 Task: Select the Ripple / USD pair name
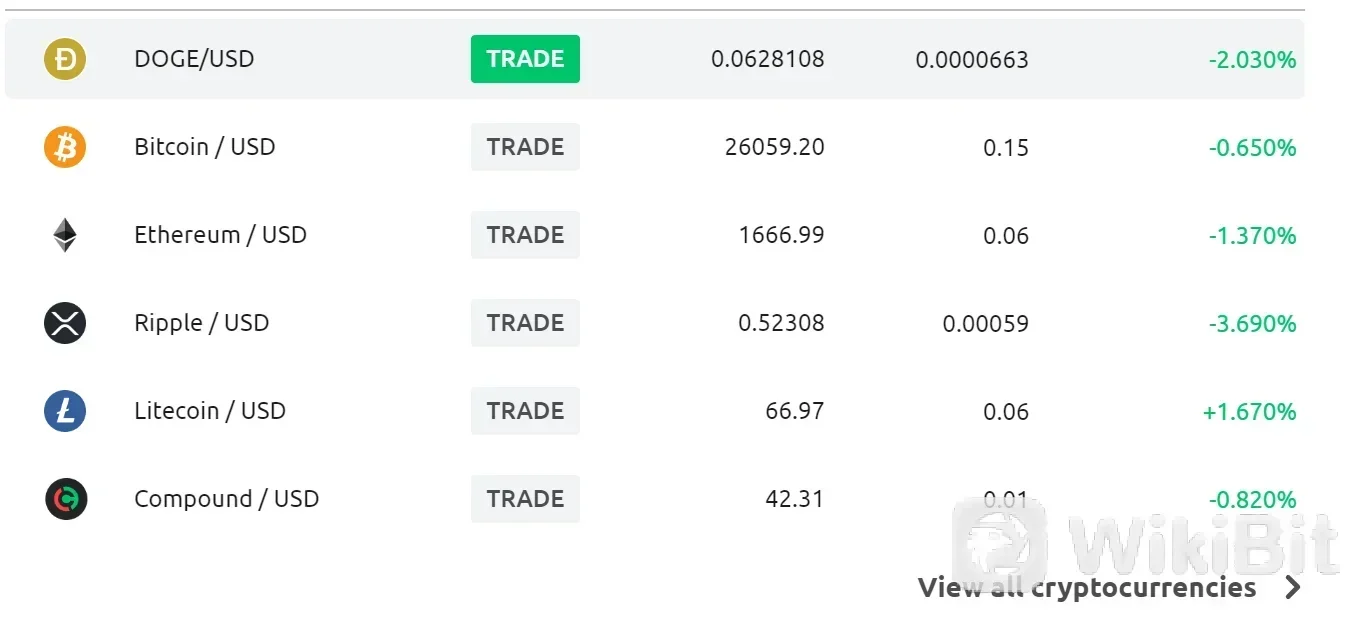[x=201, y=323]
